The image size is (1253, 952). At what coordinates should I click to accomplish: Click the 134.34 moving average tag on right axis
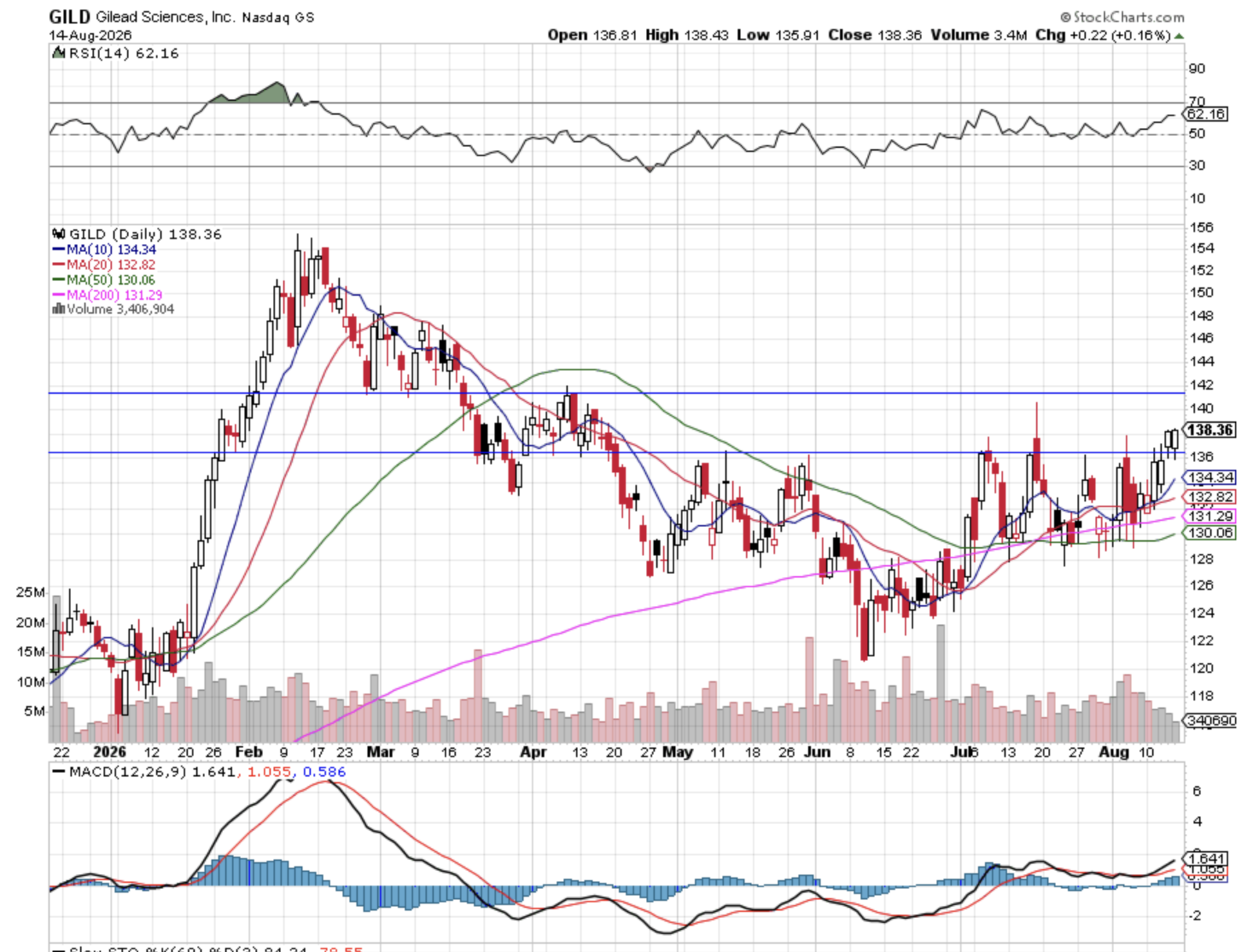click(1210, 477)
